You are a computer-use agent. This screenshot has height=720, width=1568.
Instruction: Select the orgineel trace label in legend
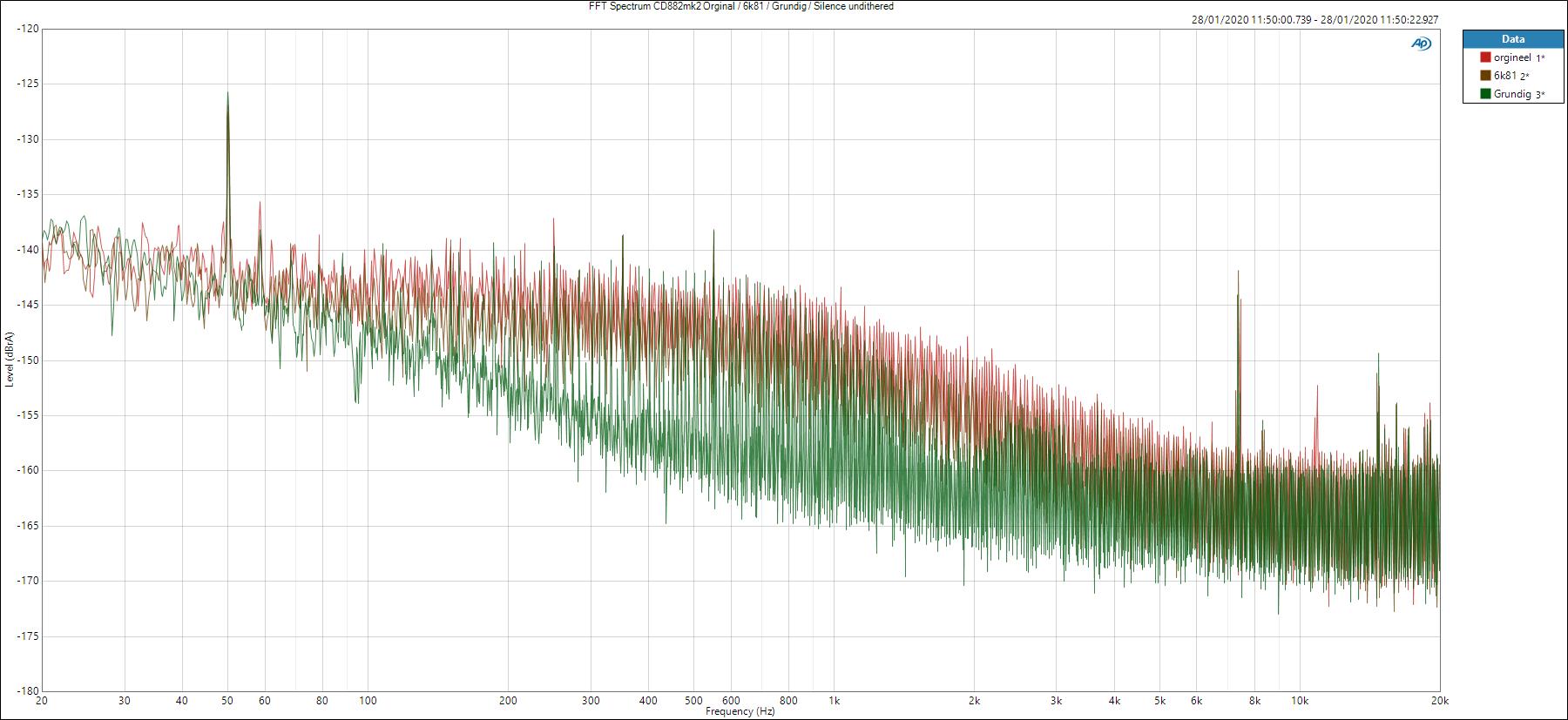coord(1512,57)
